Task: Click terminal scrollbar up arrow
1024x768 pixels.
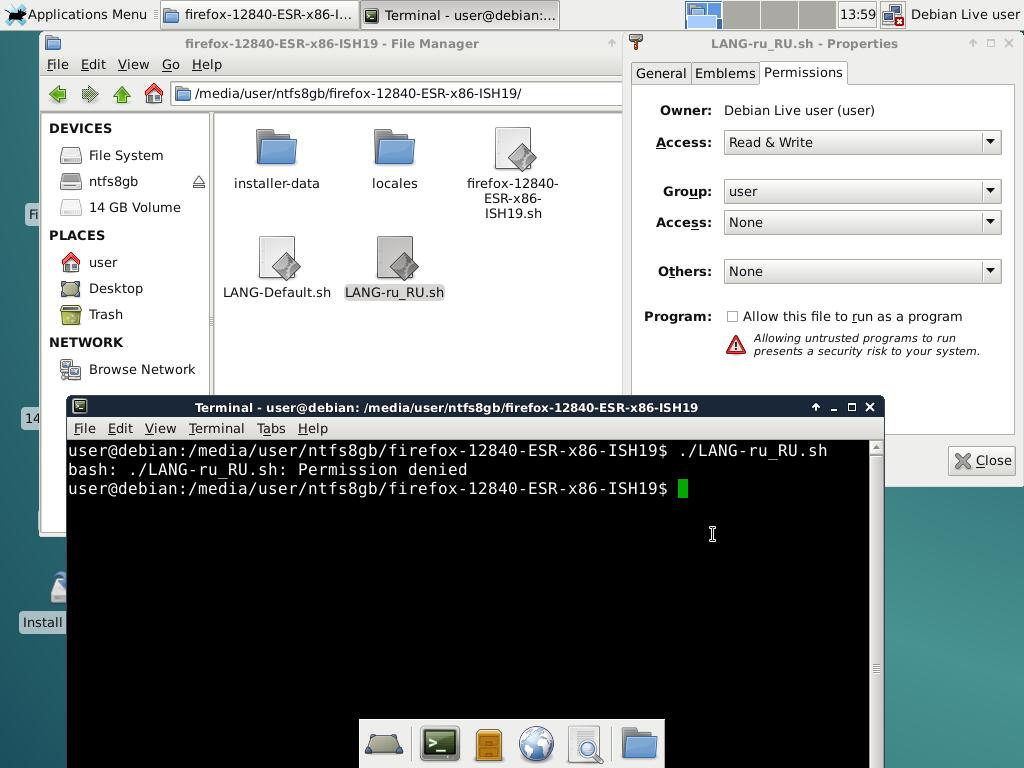Action: 876,447
